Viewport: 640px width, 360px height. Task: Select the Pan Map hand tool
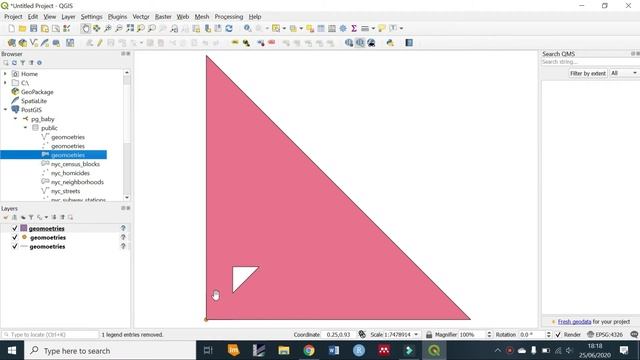coord(85,28)
